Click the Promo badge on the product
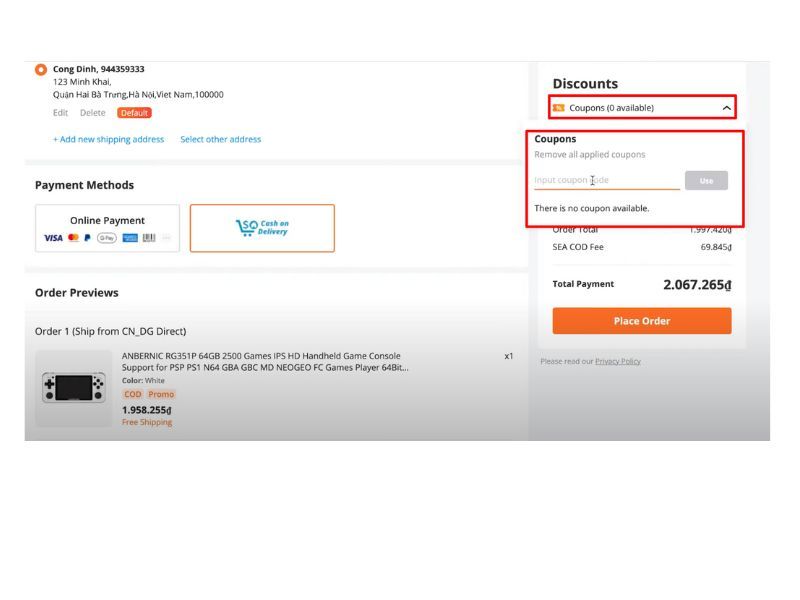 (x=163, y=394)
